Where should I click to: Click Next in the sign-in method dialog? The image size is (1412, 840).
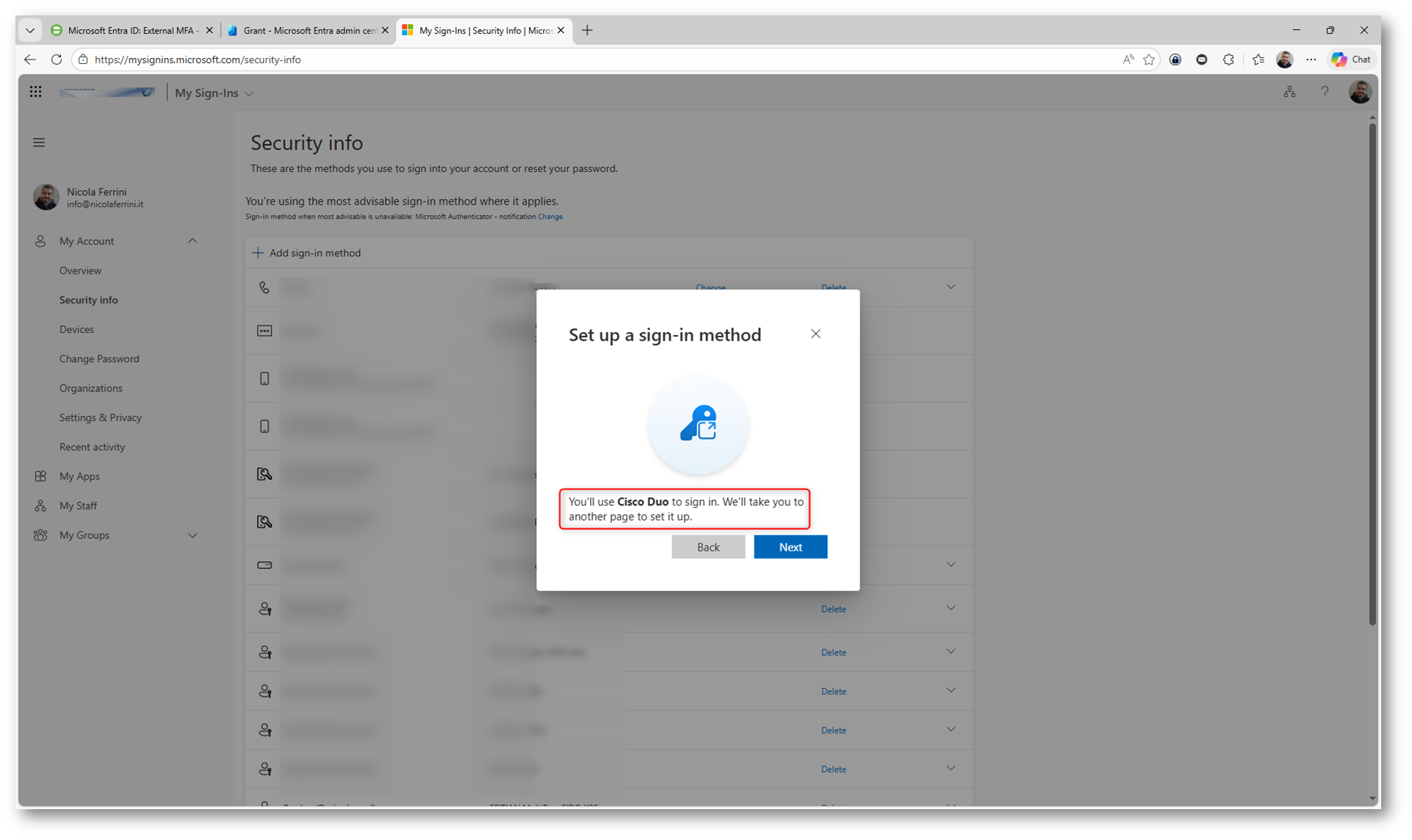point(790,547)
